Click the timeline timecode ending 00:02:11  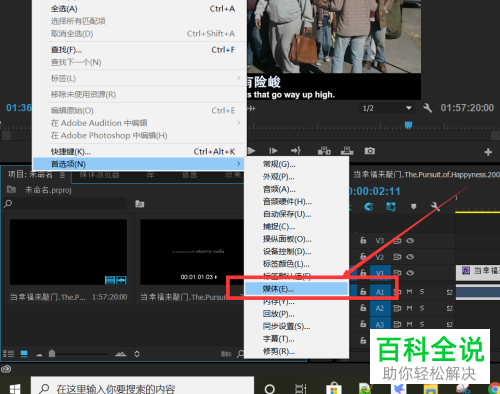[x=374, y=191]
